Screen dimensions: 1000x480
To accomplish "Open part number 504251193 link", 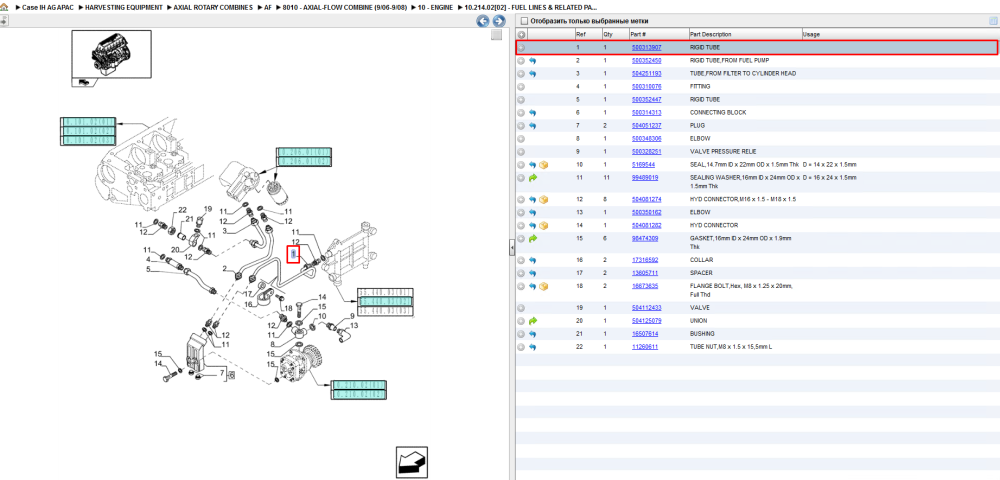I will pyautogui.click(x=646, y=74).
